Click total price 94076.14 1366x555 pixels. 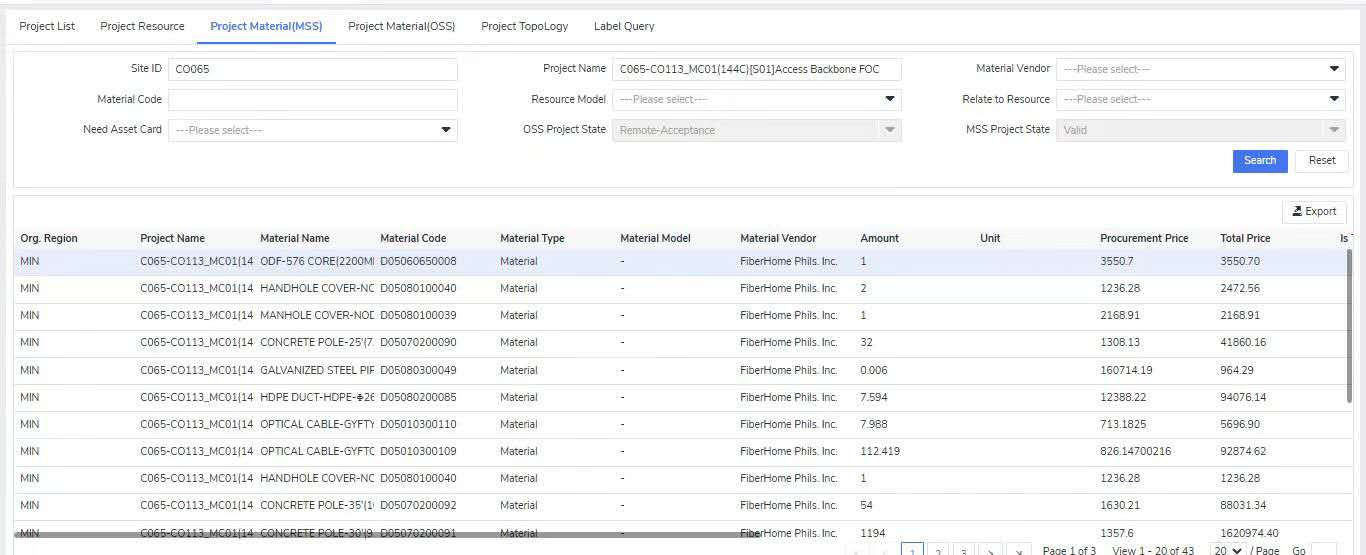(1243, 398)
